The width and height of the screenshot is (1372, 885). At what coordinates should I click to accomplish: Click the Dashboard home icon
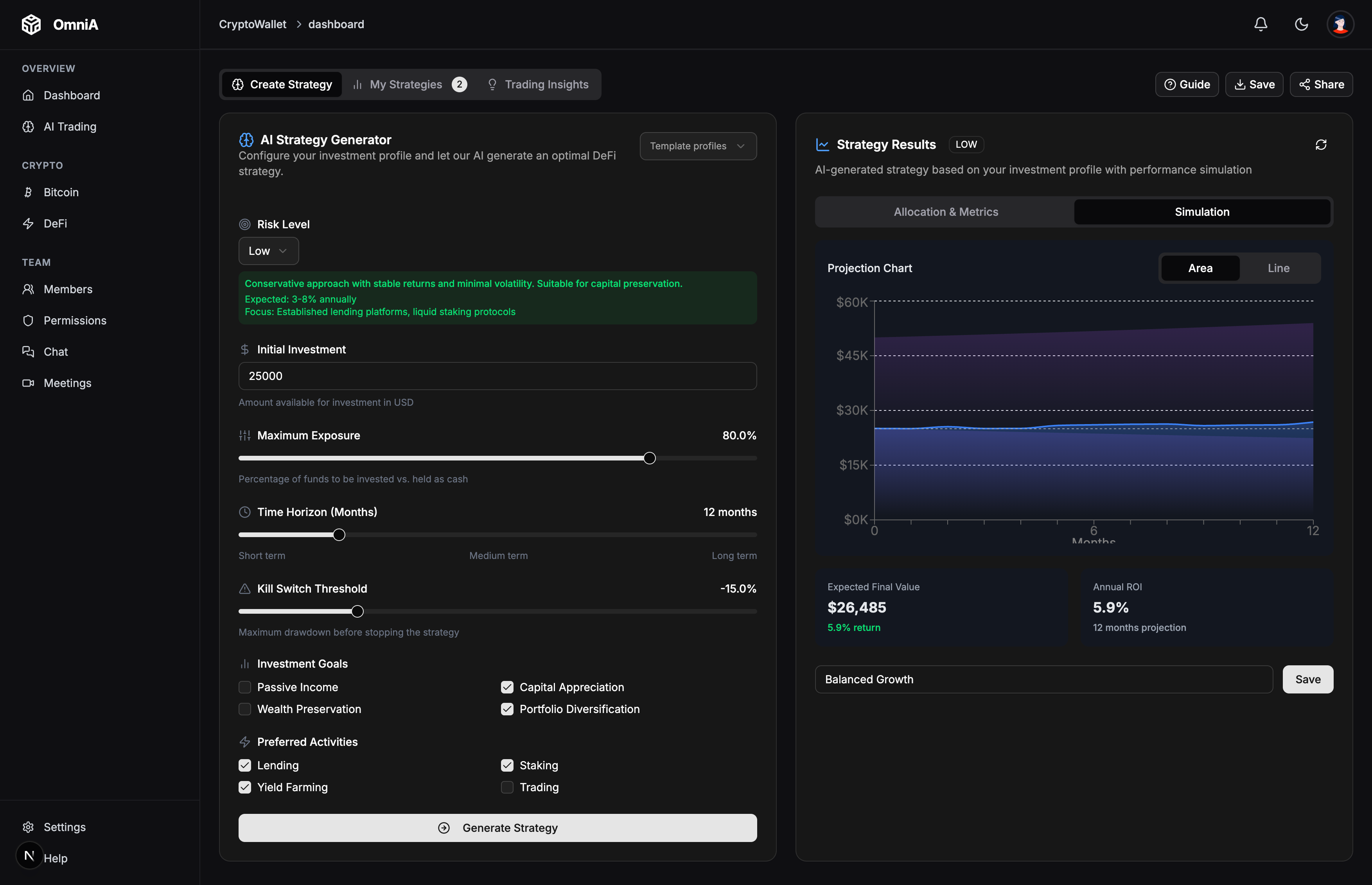28,95
